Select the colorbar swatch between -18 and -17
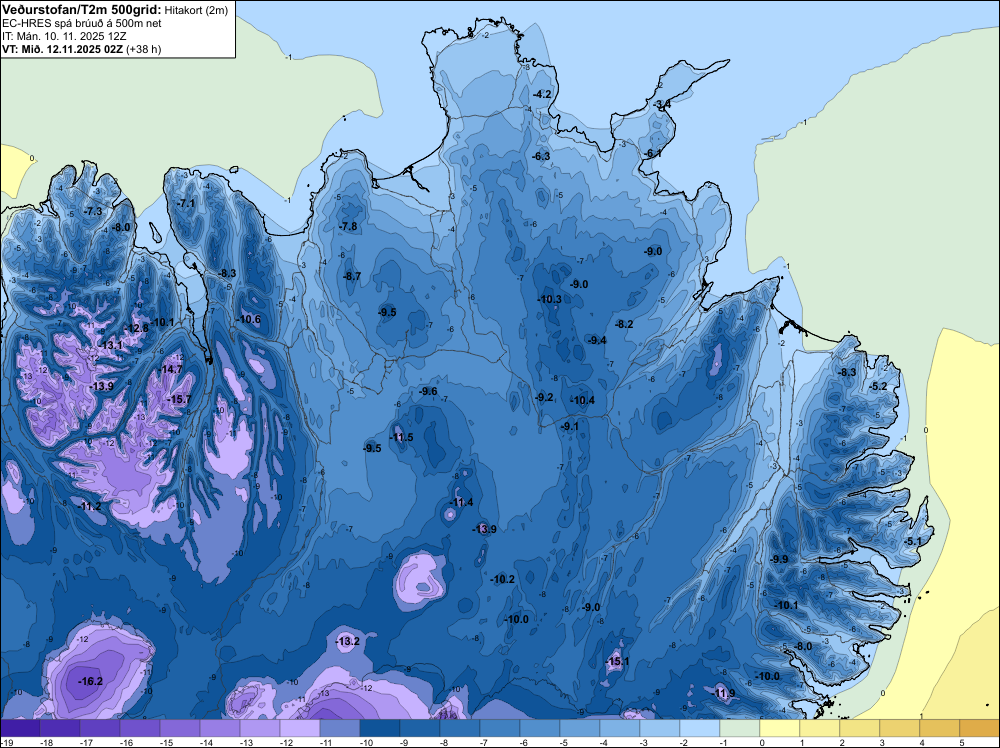 click(60, 728)
